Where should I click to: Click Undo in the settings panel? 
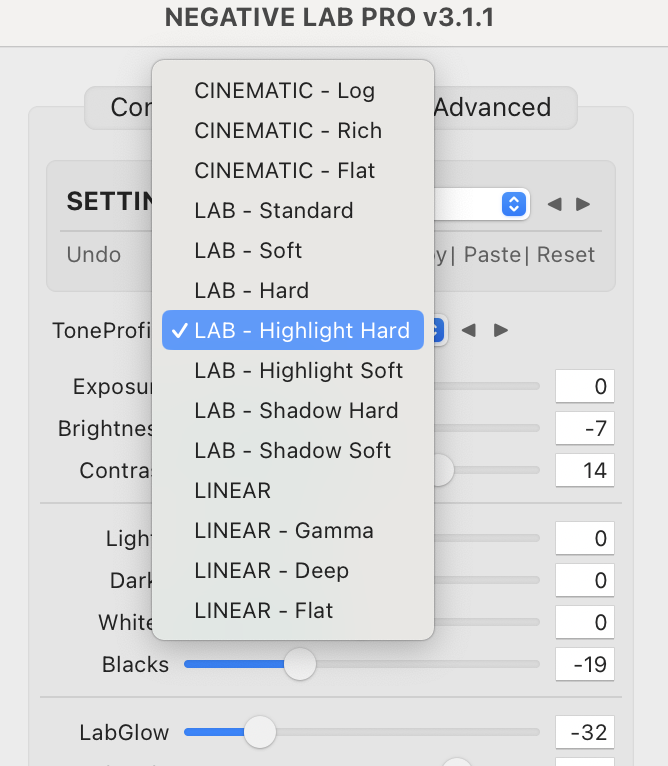click(94, 255)
